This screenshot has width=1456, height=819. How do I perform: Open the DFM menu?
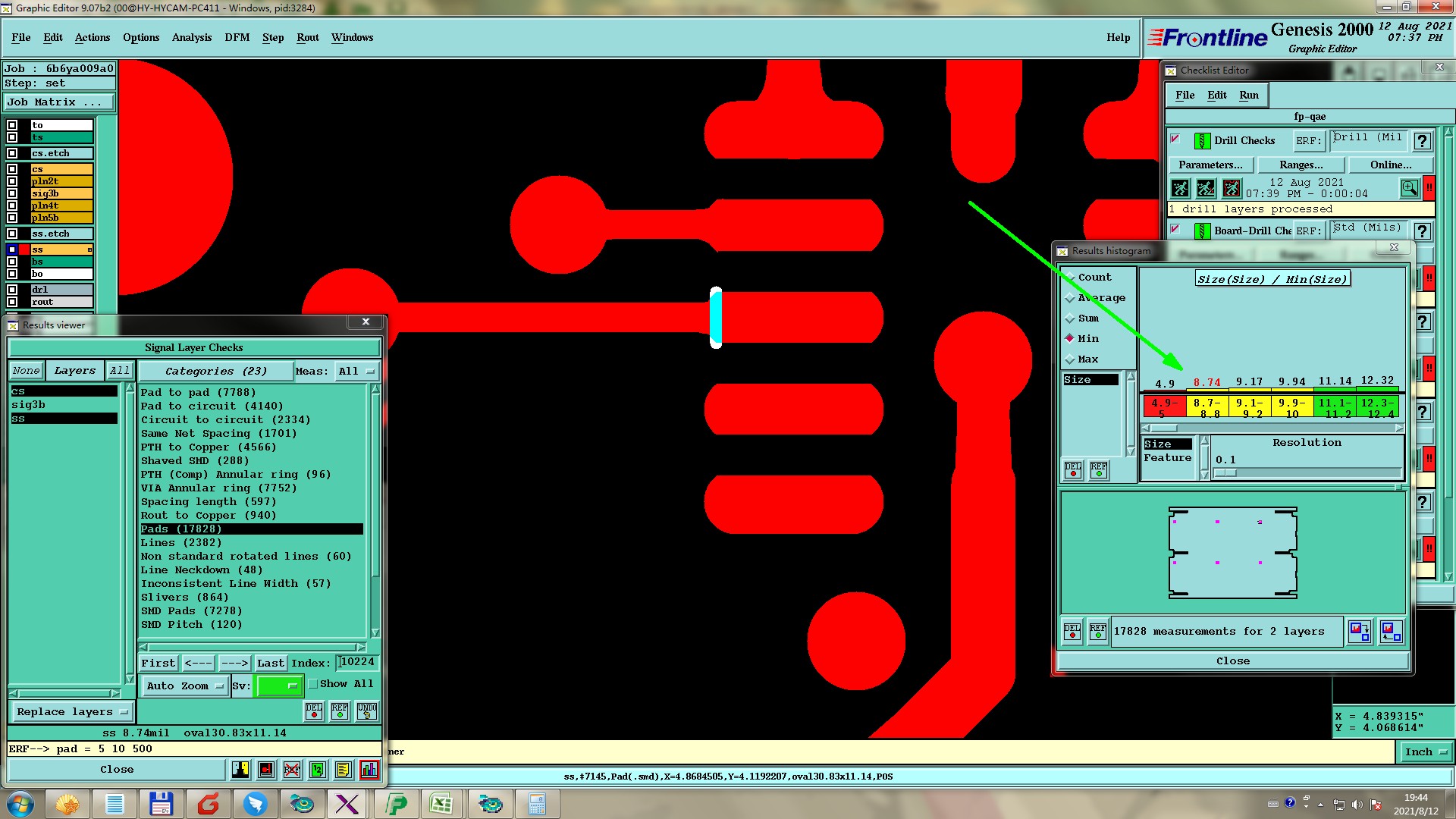coord(237,37)
